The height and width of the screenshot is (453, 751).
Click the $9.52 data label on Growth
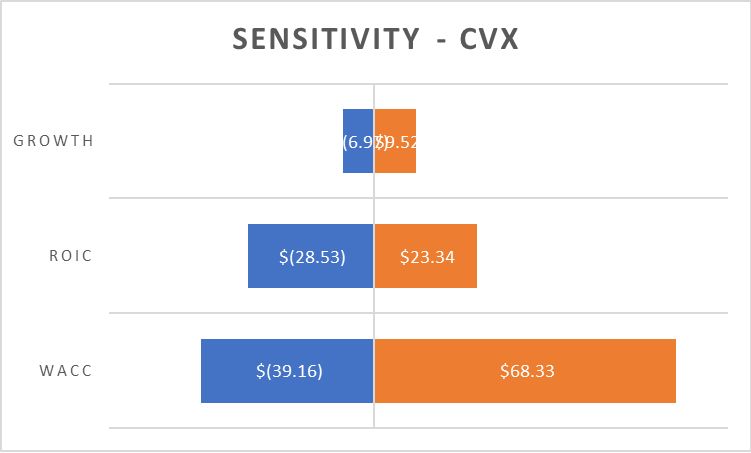point(400,141)
